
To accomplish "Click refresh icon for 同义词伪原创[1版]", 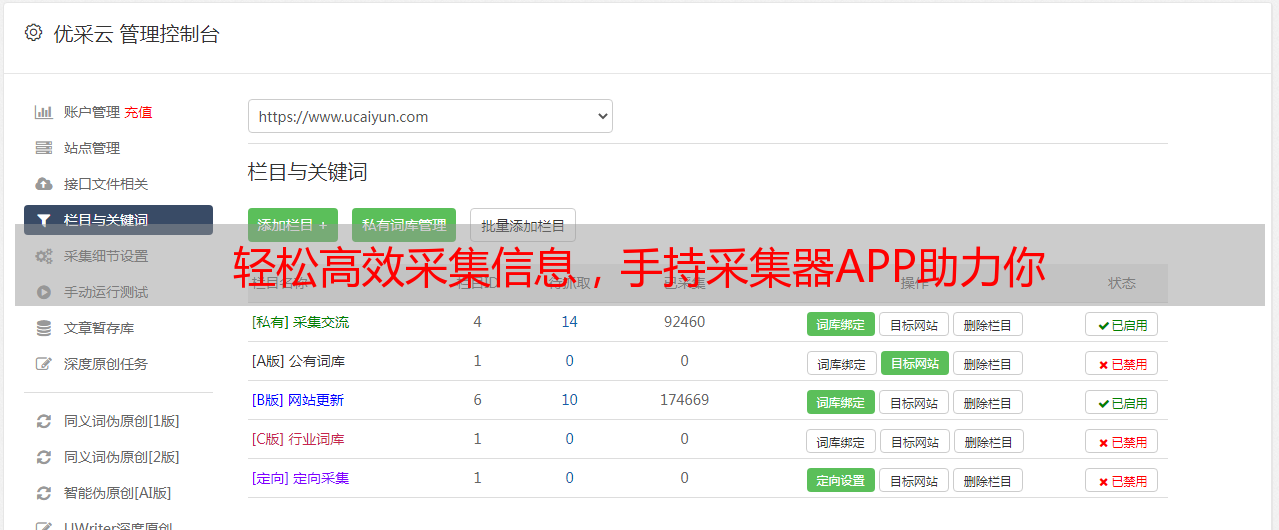I will (x=43, y=421).
